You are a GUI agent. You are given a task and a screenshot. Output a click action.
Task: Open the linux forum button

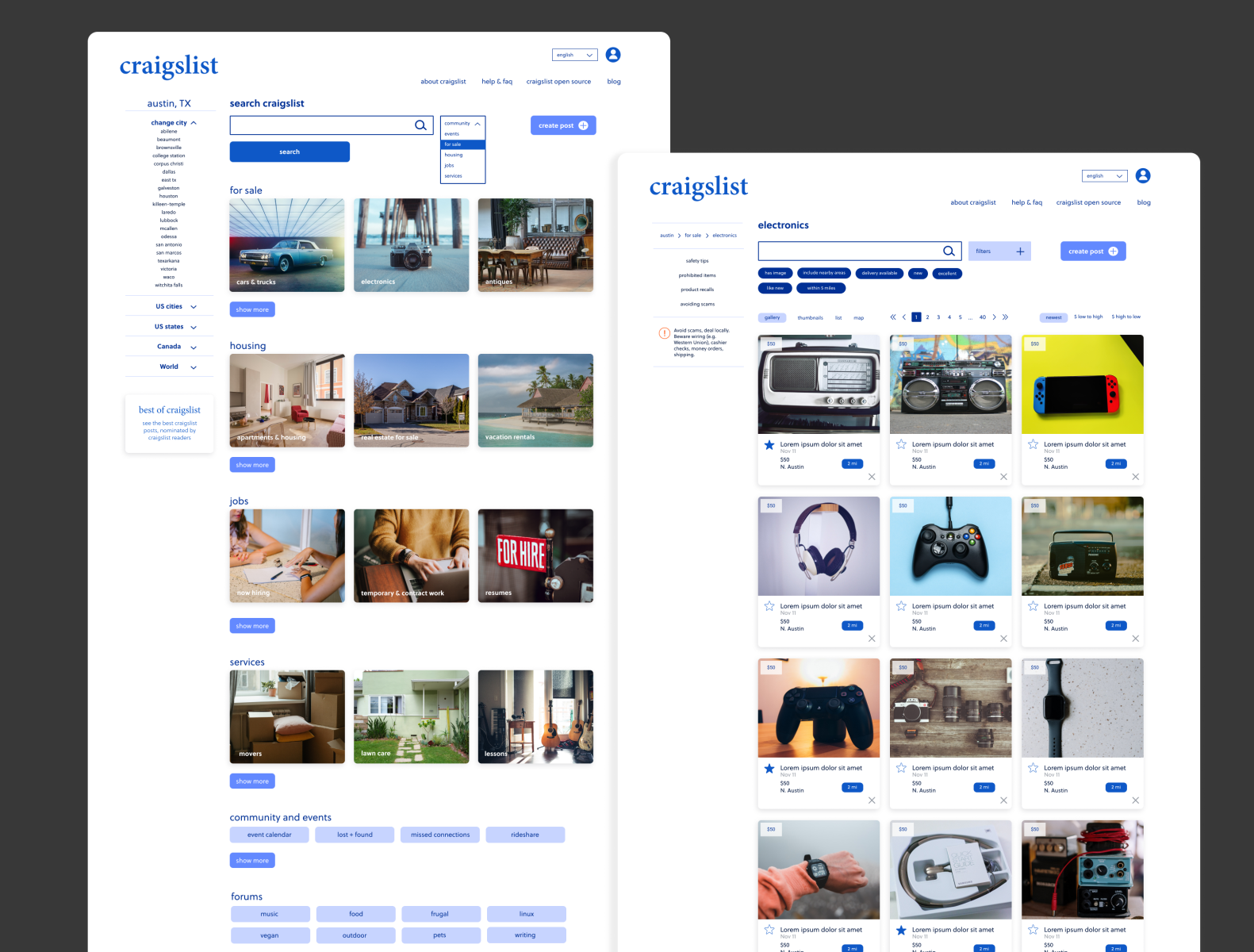(x=527, y=914)
